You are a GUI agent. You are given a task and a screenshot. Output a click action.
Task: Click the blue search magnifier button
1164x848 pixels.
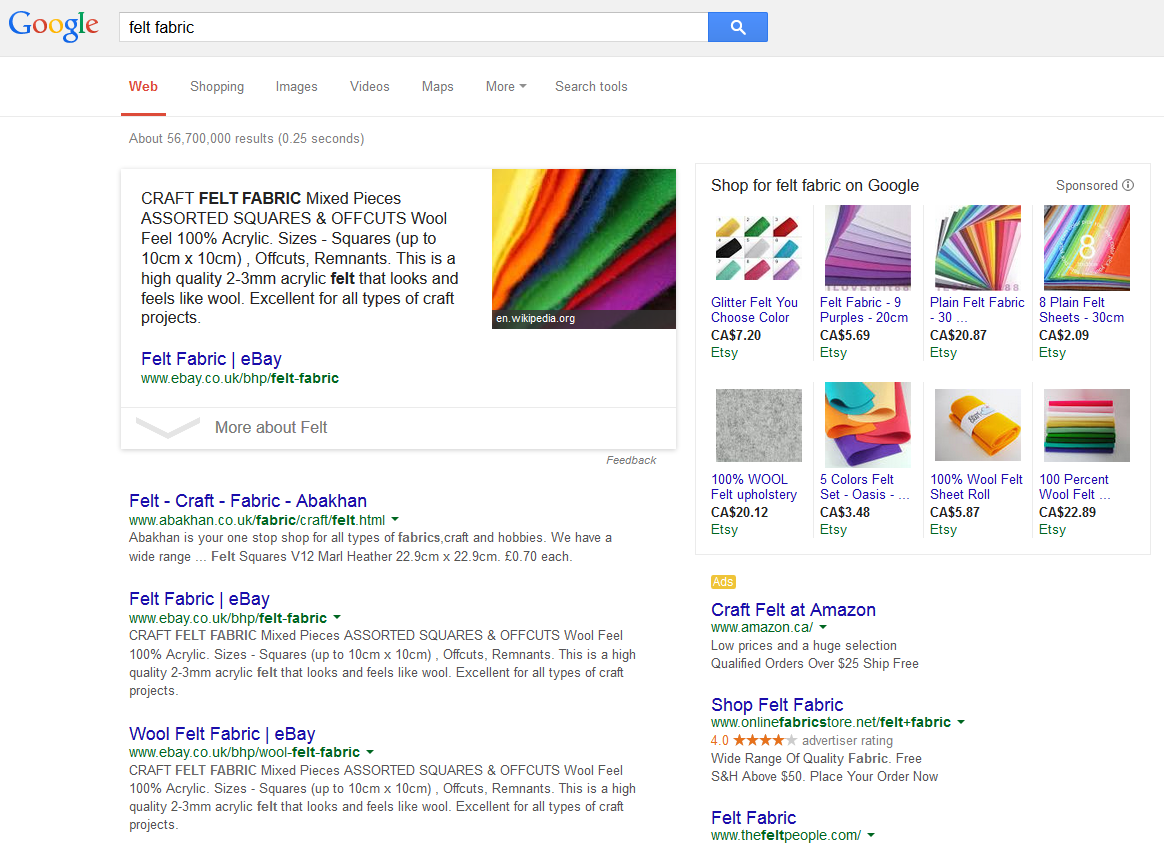click(x=737, y=27)
